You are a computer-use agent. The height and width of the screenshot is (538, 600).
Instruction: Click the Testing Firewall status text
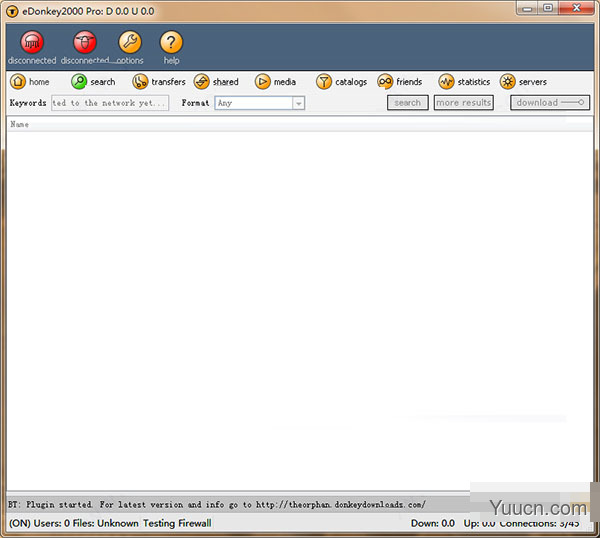[x=177, y=523]
